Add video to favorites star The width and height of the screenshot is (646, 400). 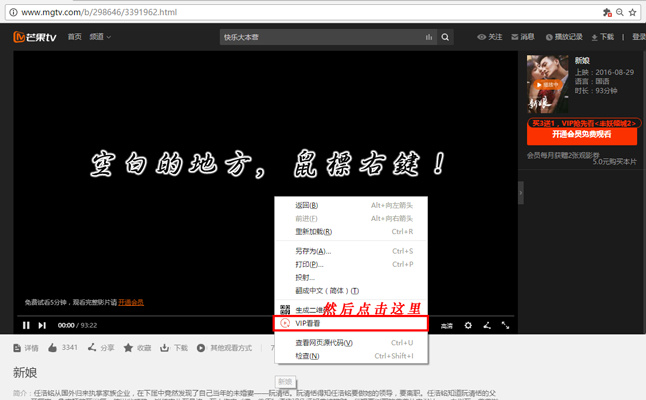(x=128, y=348)
